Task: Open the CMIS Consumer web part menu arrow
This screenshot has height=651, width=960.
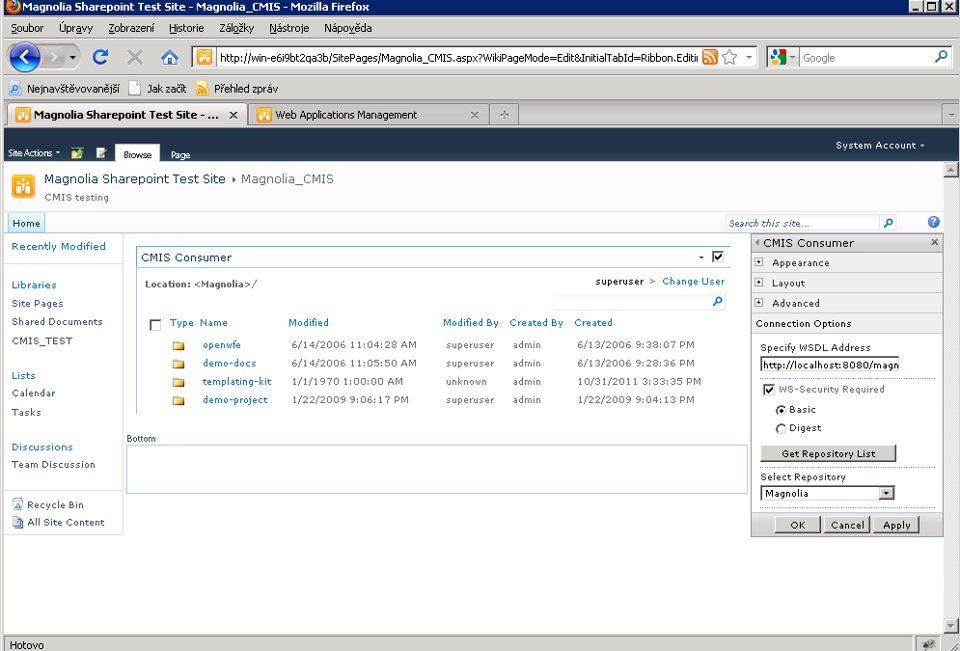Action: [701, 257]
